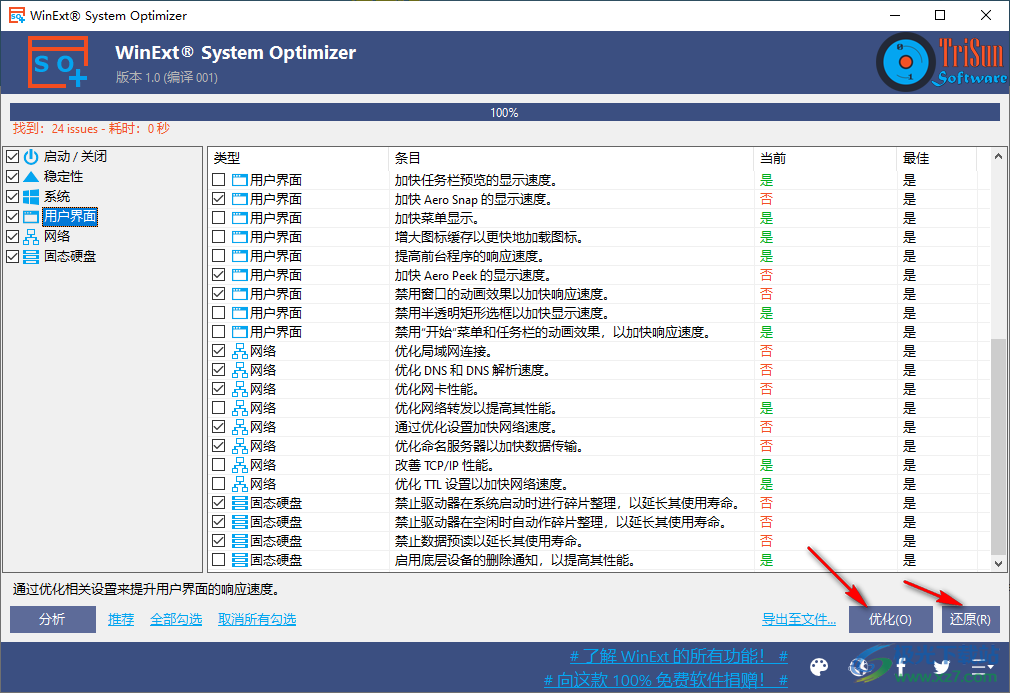Screen dimensions: 1010x693
Task: Click the 优化(O) button
Action: point(889,619)
